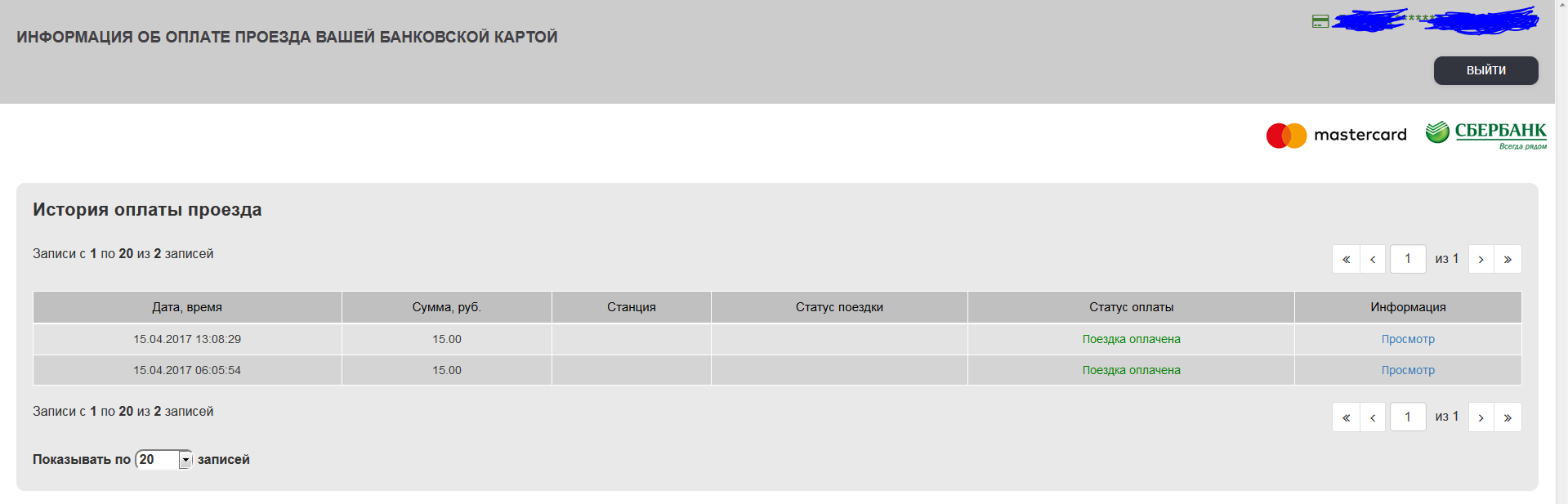1568x504 pixels.
Task: Go to next page in bottom pagination
Action: click(1481, 417)
